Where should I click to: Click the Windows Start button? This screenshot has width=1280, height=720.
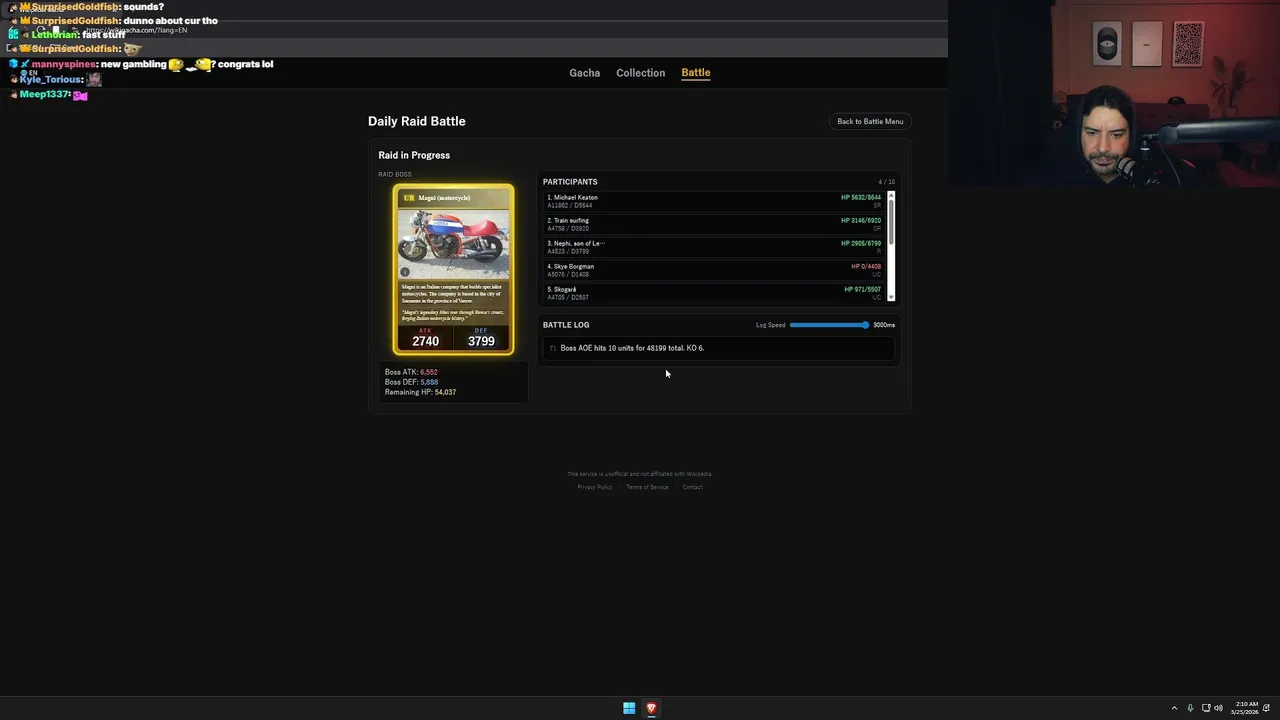click(629, 708)
